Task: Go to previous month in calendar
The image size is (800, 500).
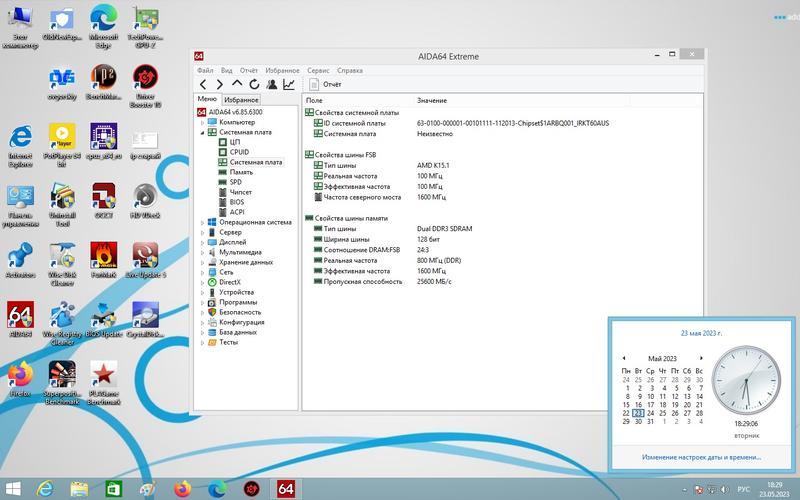Action: pyautogui.click(x=624, y=358)
